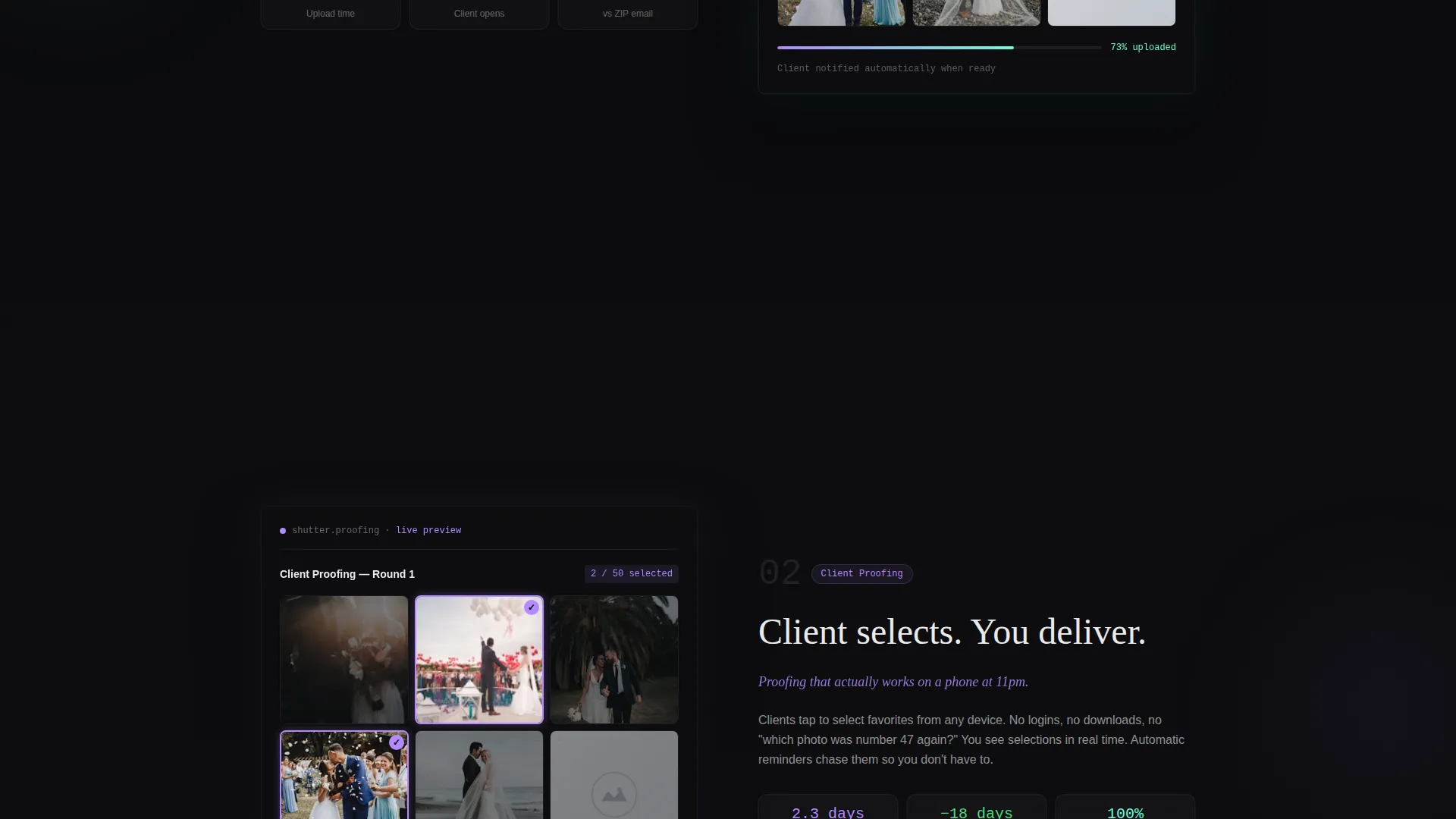
Task: Click the Client Proofing — Round 1 title
Action: click(x=347, y=574)
